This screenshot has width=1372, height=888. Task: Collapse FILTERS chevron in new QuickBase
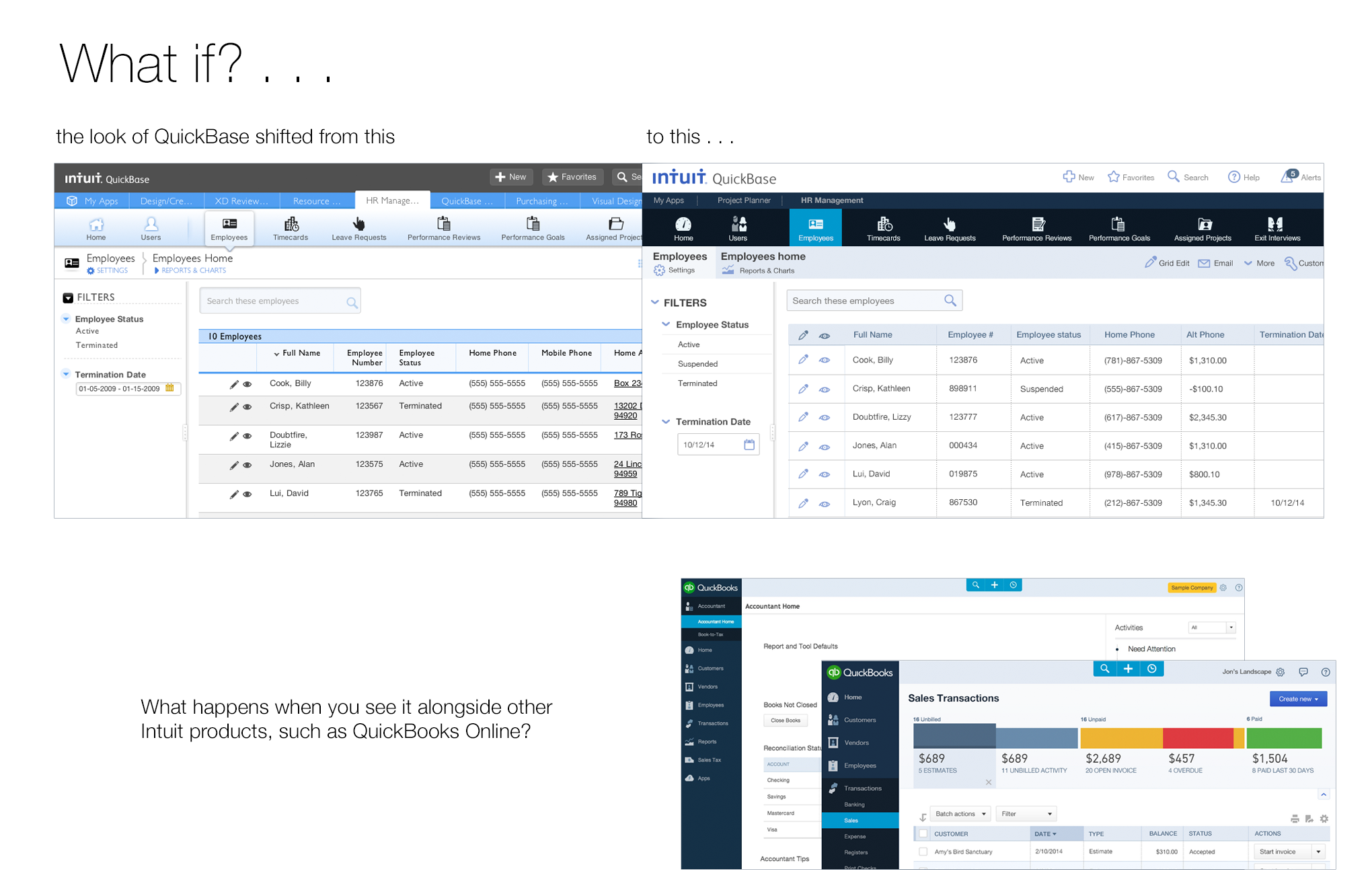(x=655, y=303)
